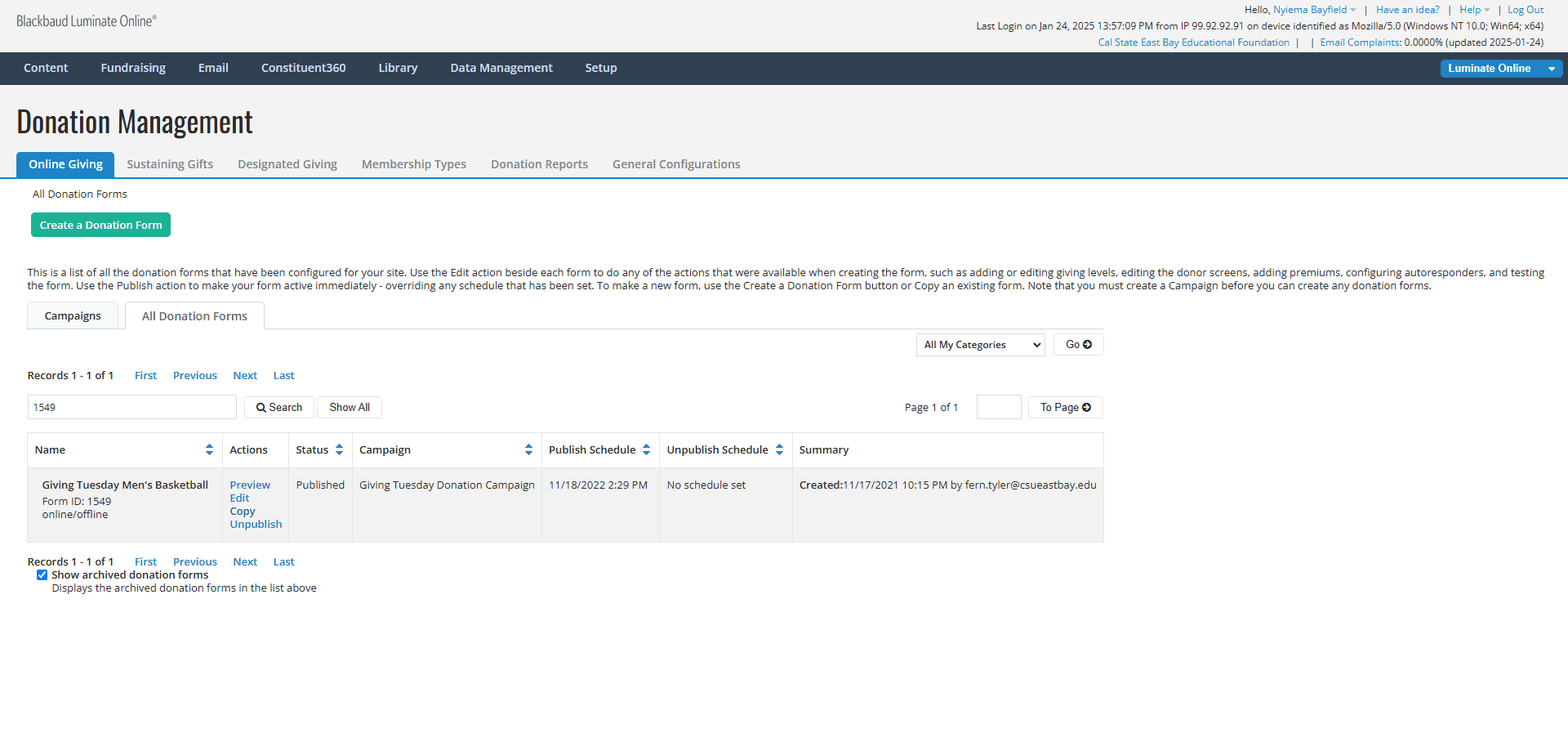Open the Have an idea? link

pos(1408,10)
